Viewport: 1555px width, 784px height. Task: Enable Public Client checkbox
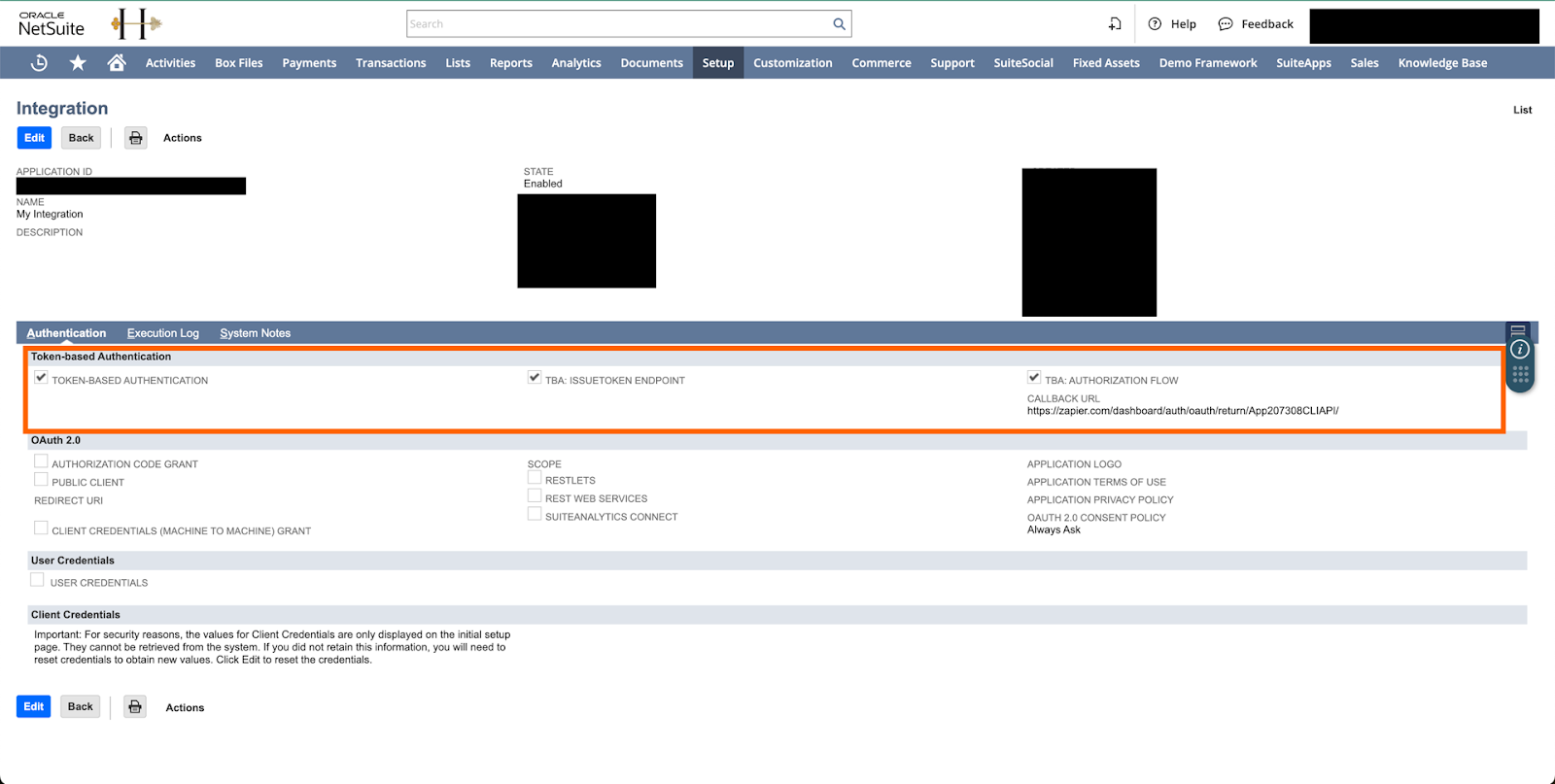(41, 480)
